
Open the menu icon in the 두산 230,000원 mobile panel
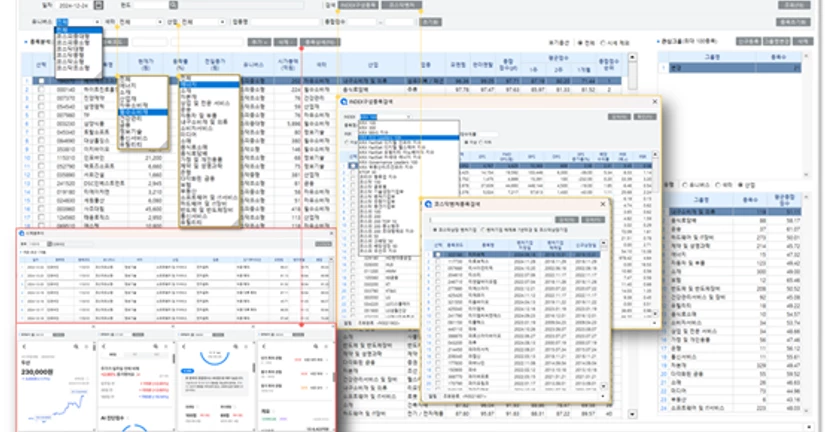[87, 347]
